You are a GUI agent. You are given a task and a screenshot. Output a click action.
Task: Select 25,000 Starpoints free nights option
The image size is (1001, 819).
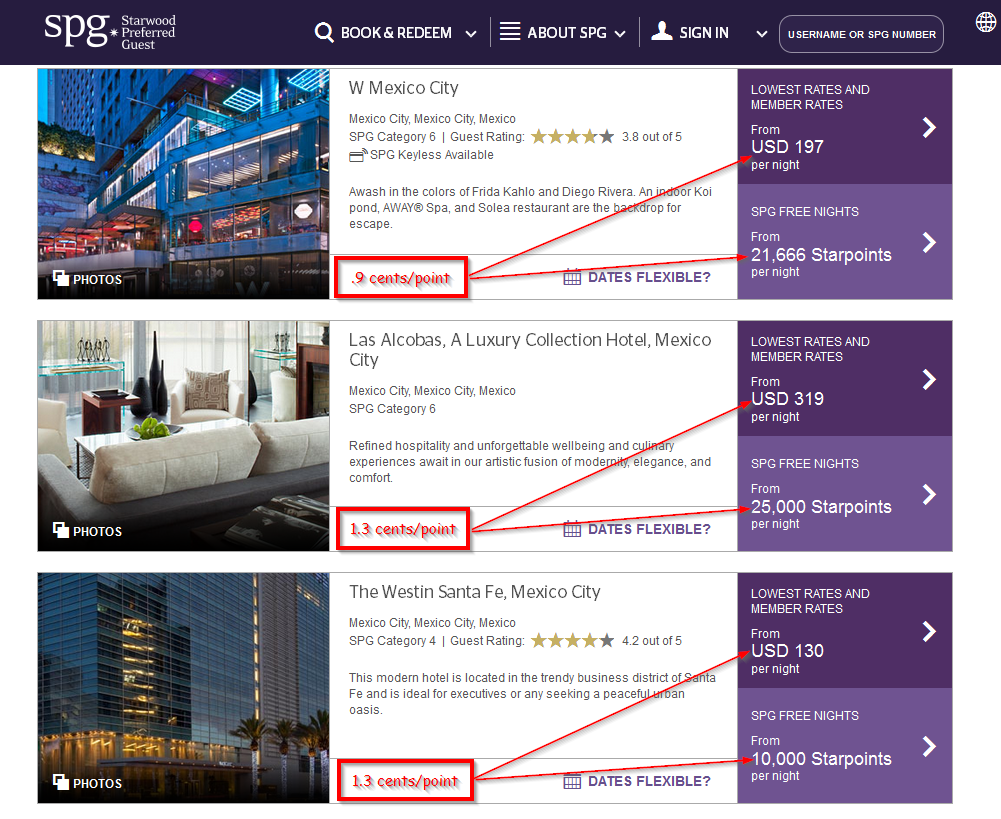(x=845, y=494)
